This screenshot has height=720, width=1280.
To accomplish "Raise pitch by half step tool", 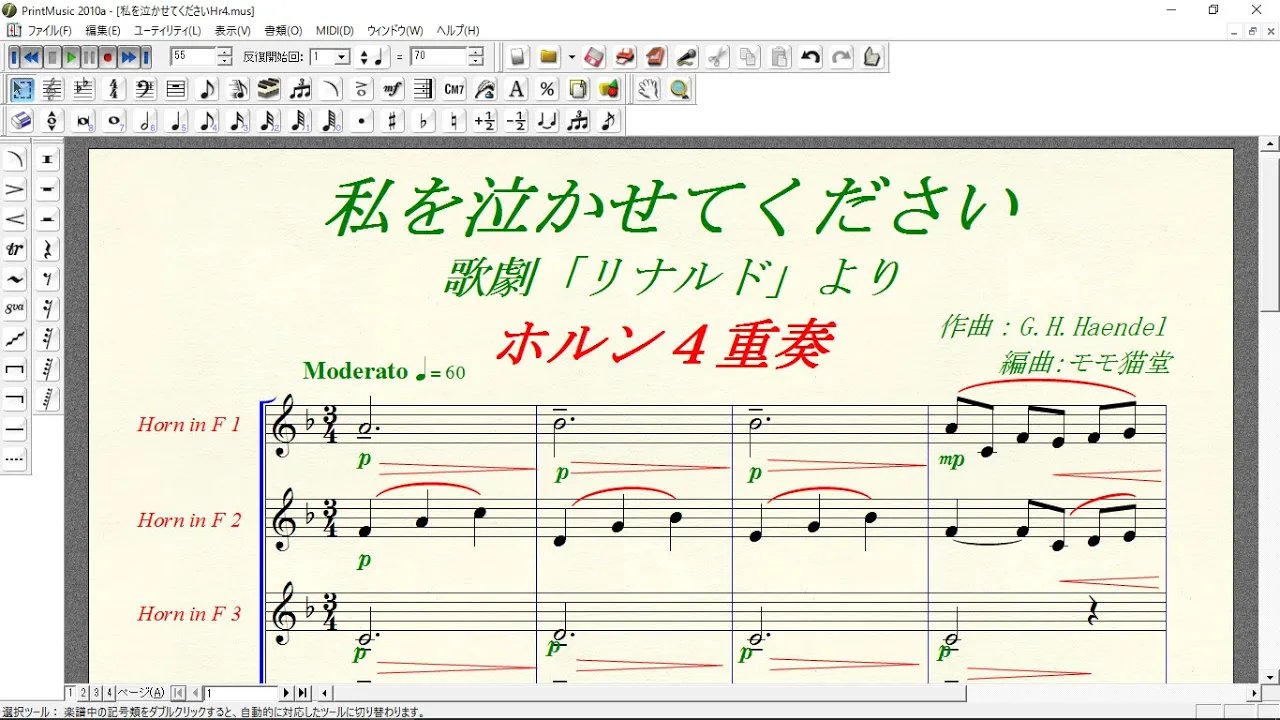I will (x=486, y=121).
